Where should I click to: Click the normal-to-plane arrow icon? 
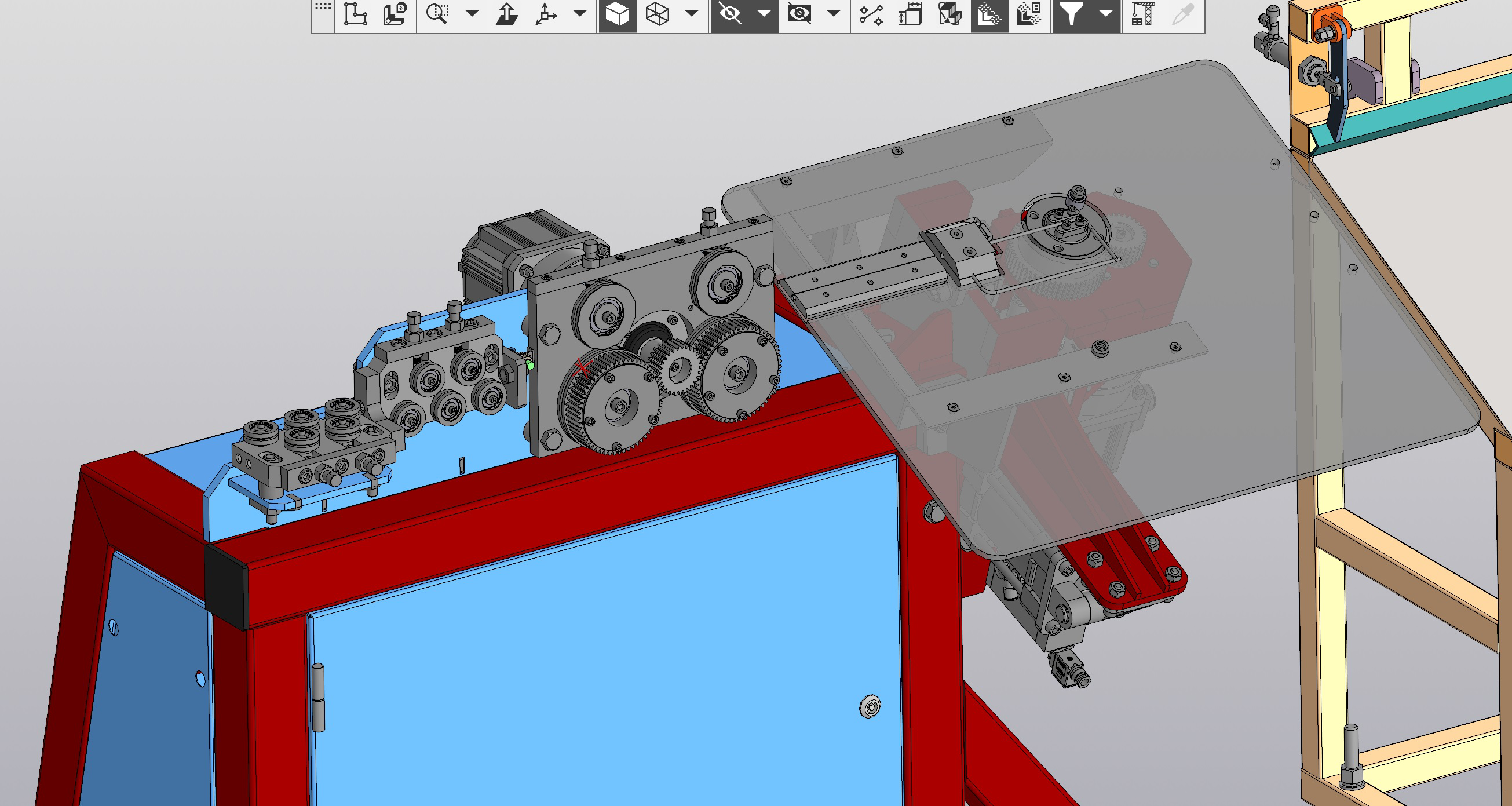(506, 13)
